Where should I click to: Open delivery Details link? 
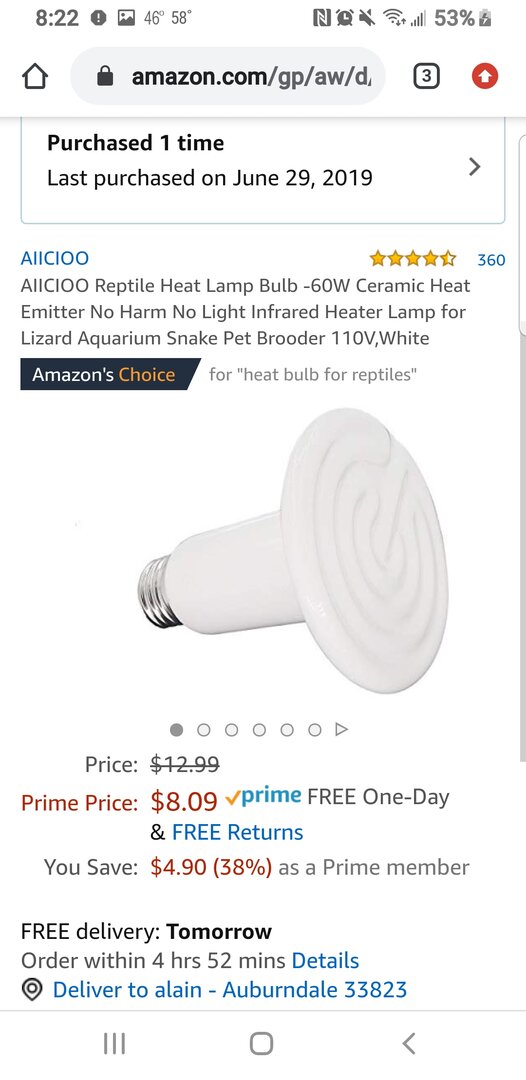tap(326, 960)
